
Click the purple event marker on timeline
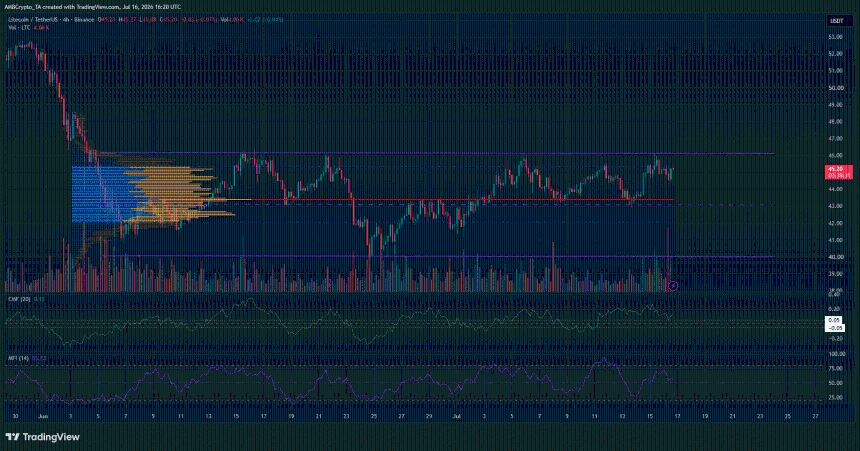(673, 286)
